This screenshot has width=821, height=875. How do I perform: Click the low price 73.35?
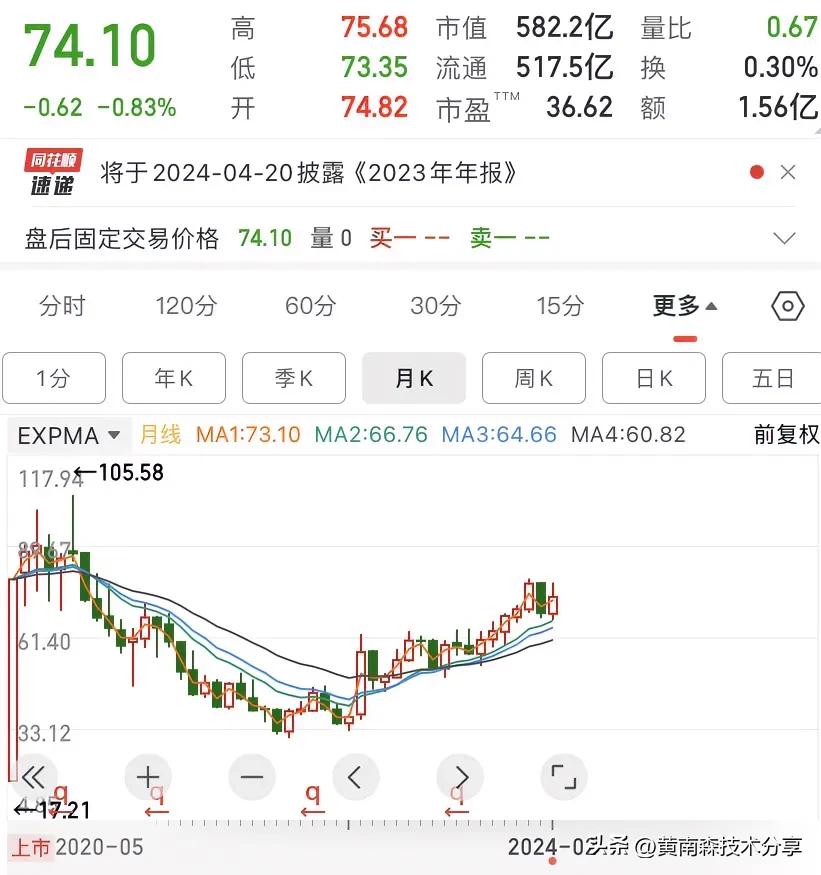375,68
